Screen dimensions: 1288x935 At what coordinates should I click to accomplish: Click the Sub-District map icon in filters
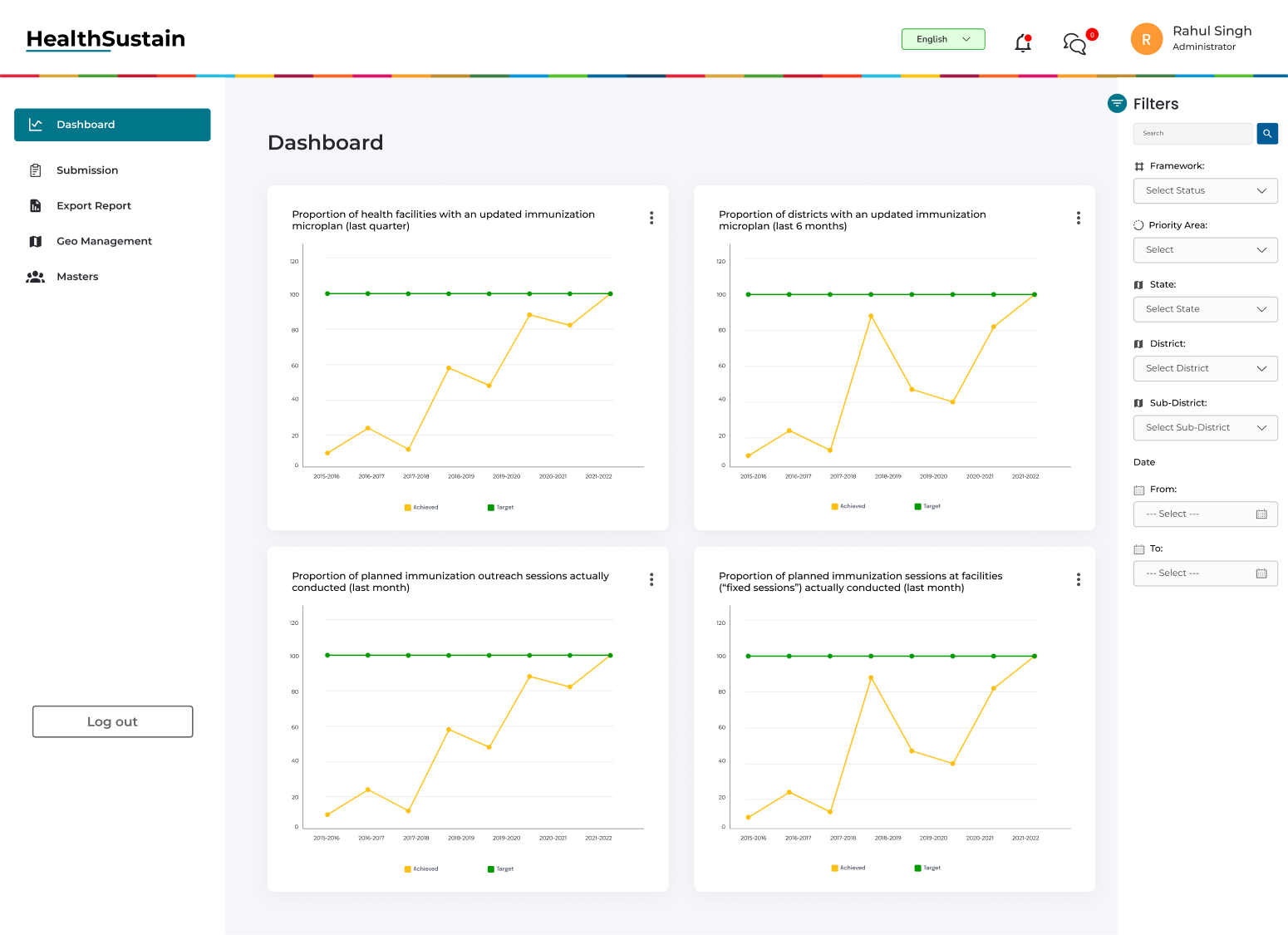1138,403
